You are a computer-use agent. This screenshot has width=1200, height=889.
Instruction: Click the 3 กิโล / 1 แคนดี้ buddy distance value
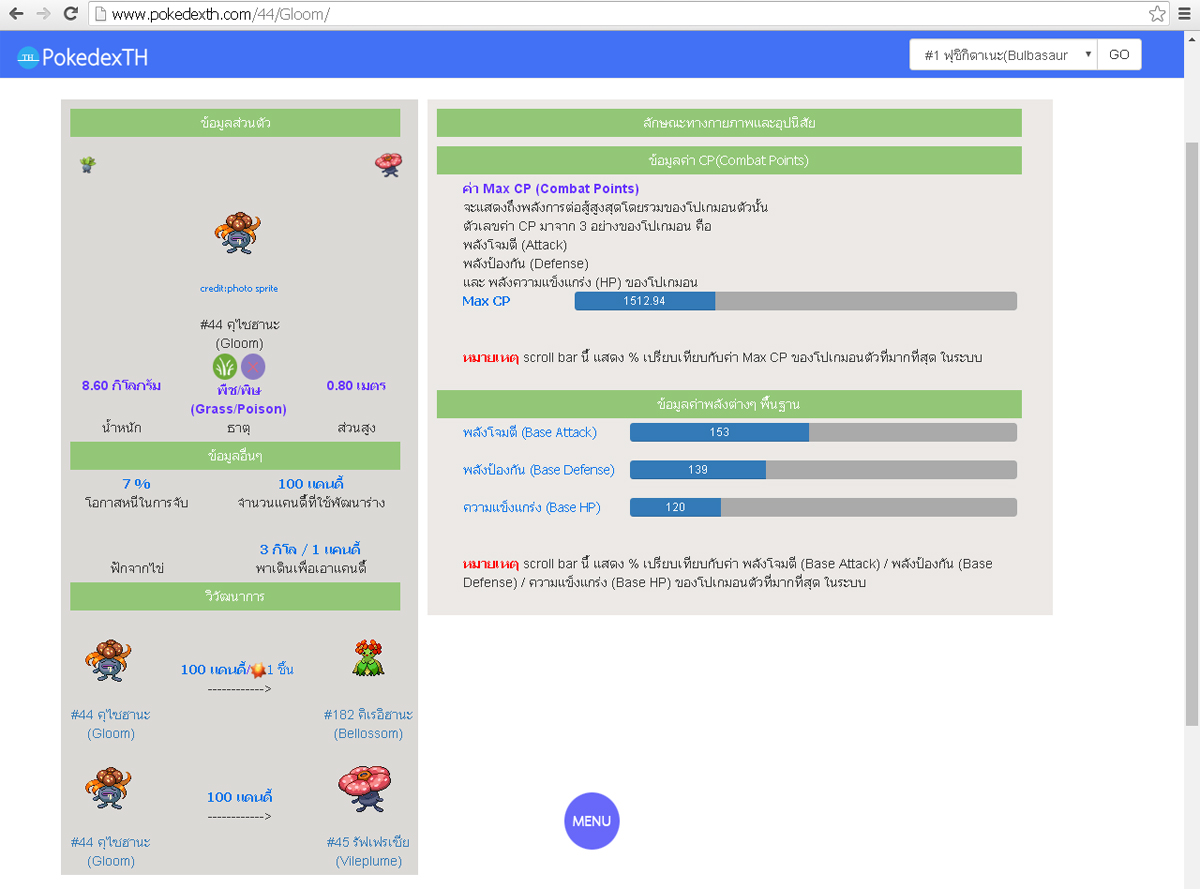pyautogui.click(x=310, y=549)
